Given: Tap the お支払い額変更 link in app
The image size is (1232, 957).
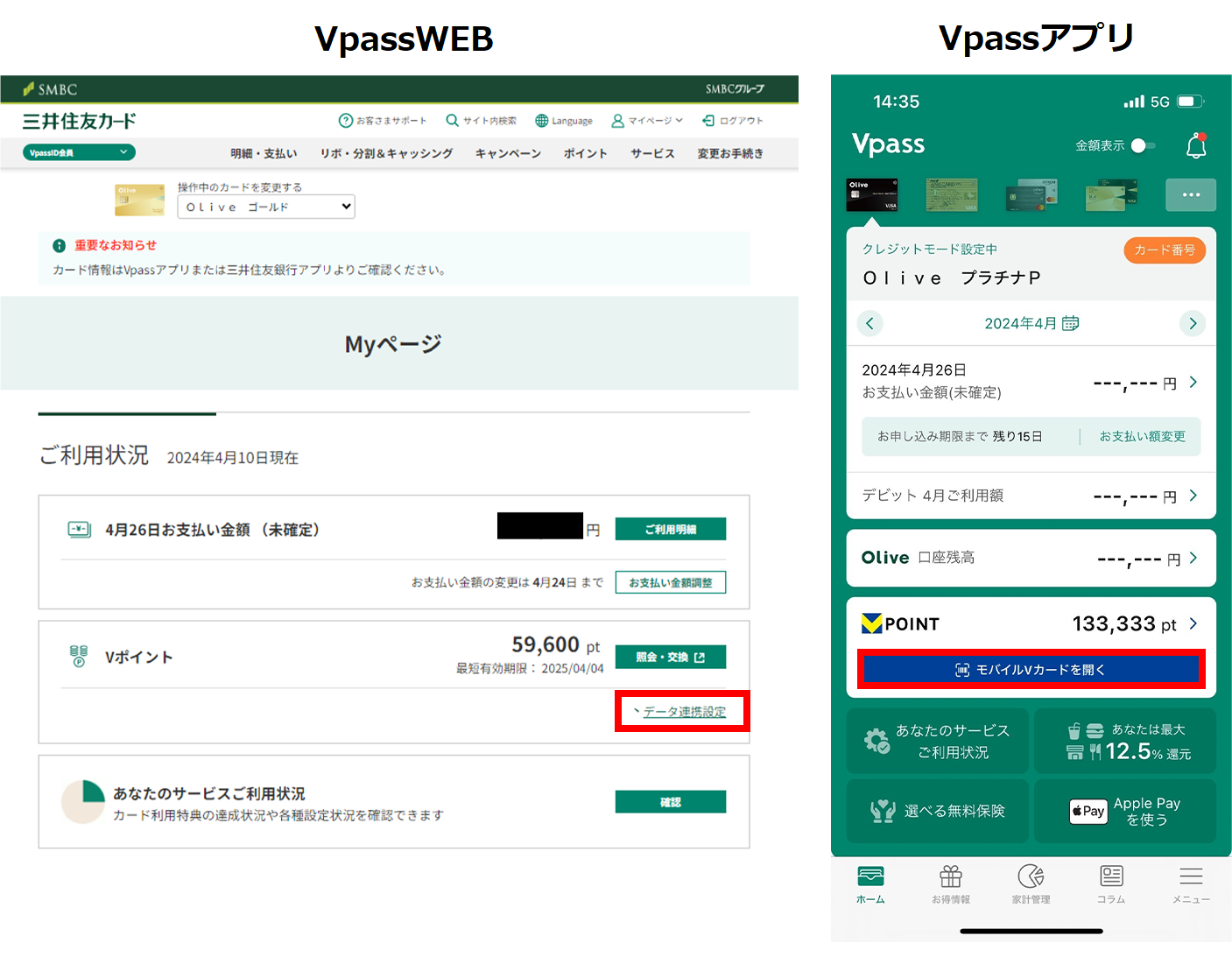Looking at the screenshot, I should (1142, 436).
